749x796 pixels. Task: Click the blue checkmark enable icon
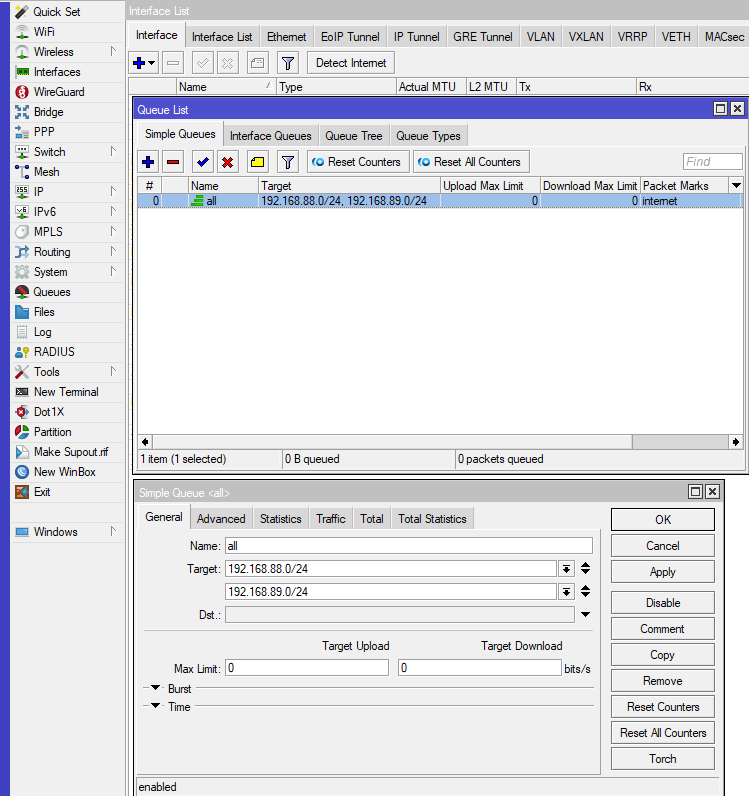203,162
